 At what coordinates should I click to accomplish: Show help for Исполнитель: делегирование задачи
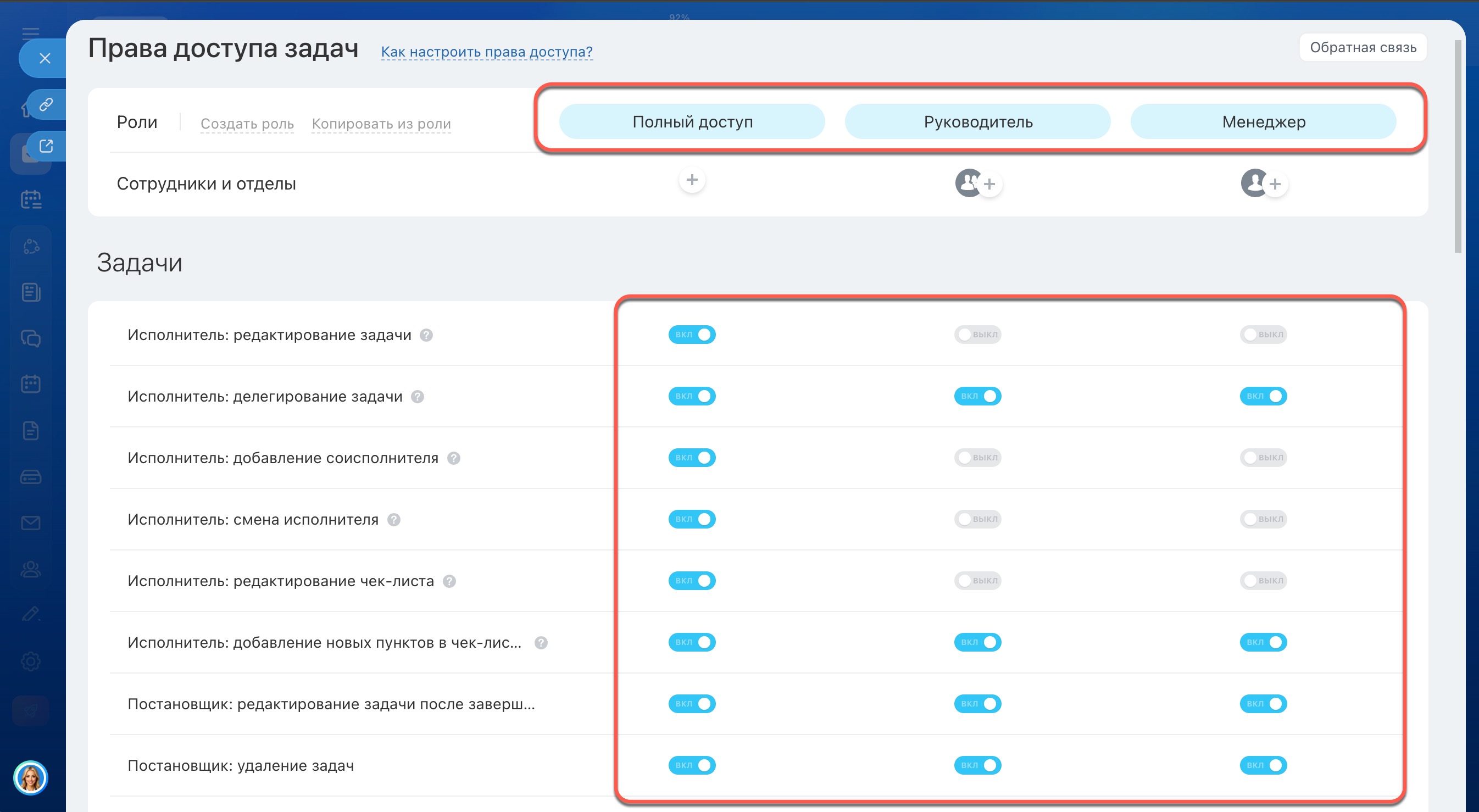[x=418, y=397]
